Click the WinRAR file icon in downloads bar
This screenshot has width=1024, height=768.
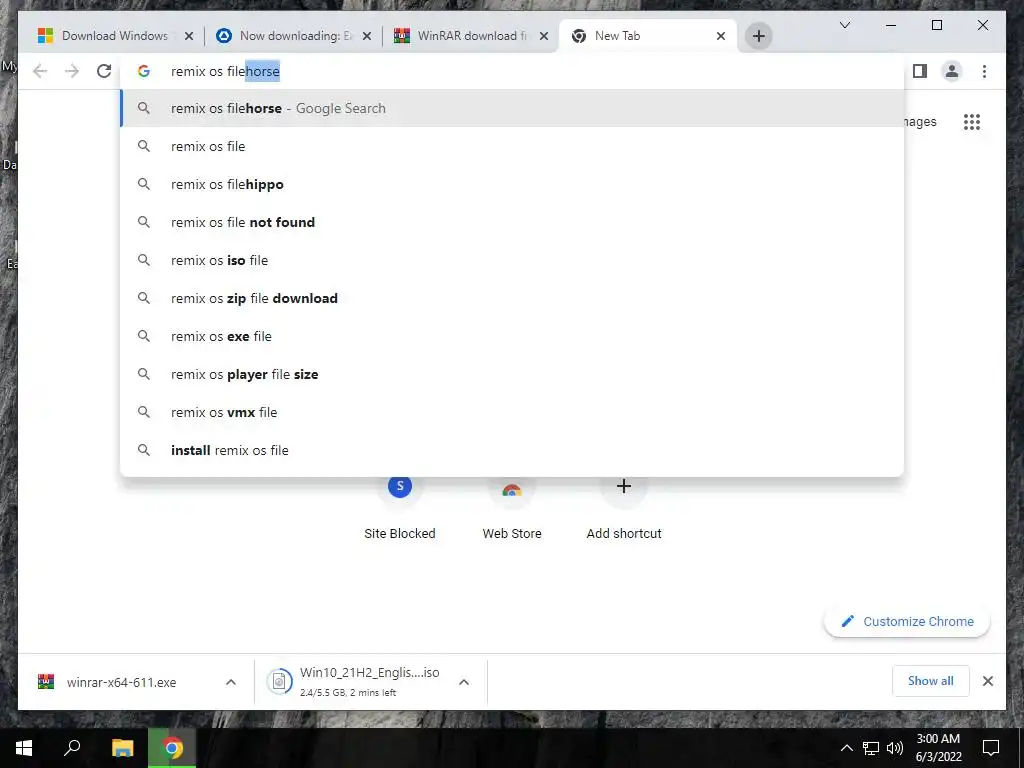pyautogui.click(x=46, y=682)
